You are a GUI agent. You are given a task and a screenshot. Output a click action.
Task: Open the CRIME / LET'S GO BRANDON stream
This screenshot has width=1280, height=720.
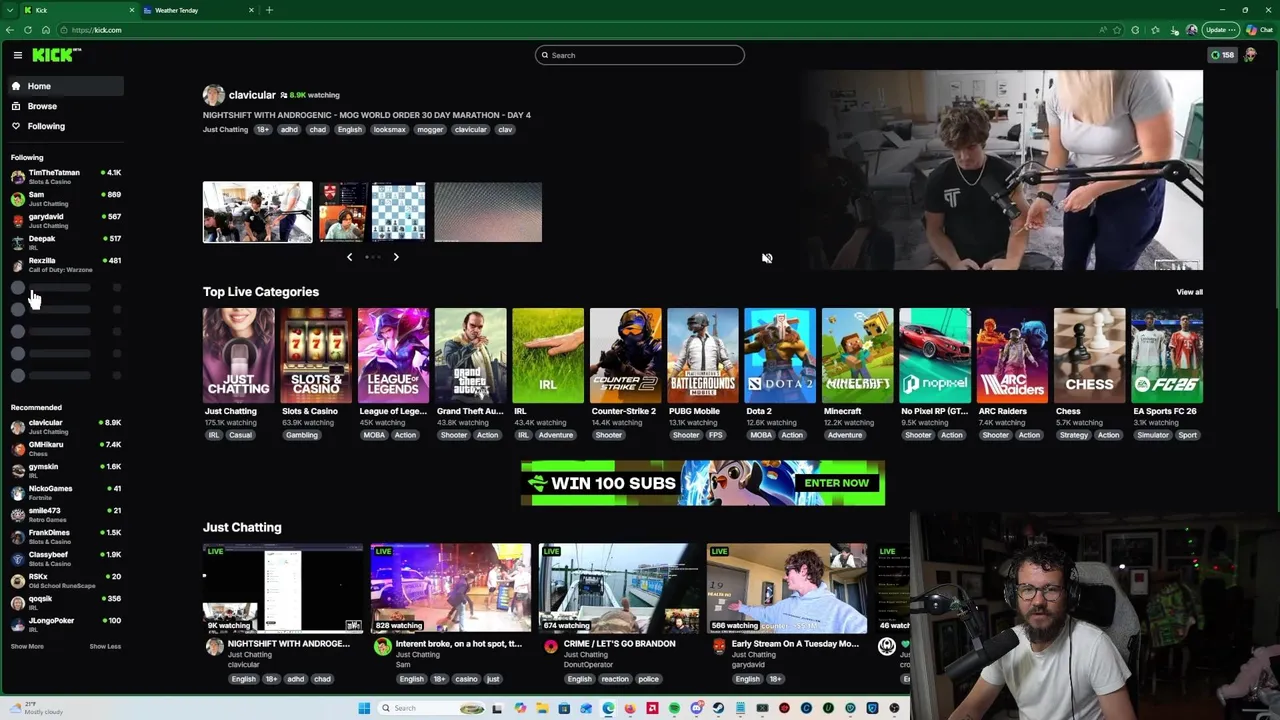point(619,589)
